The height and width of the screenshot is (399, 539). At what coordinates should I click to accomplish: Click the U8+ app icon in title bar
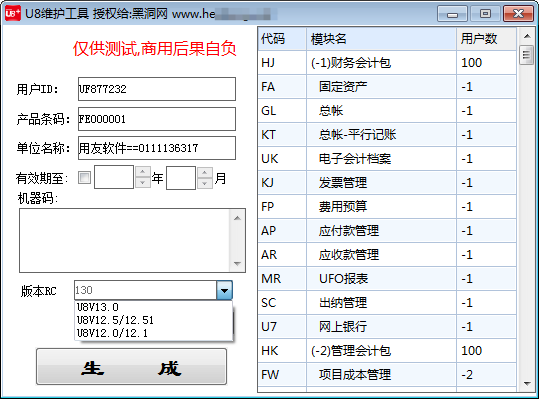coord(13,14)
